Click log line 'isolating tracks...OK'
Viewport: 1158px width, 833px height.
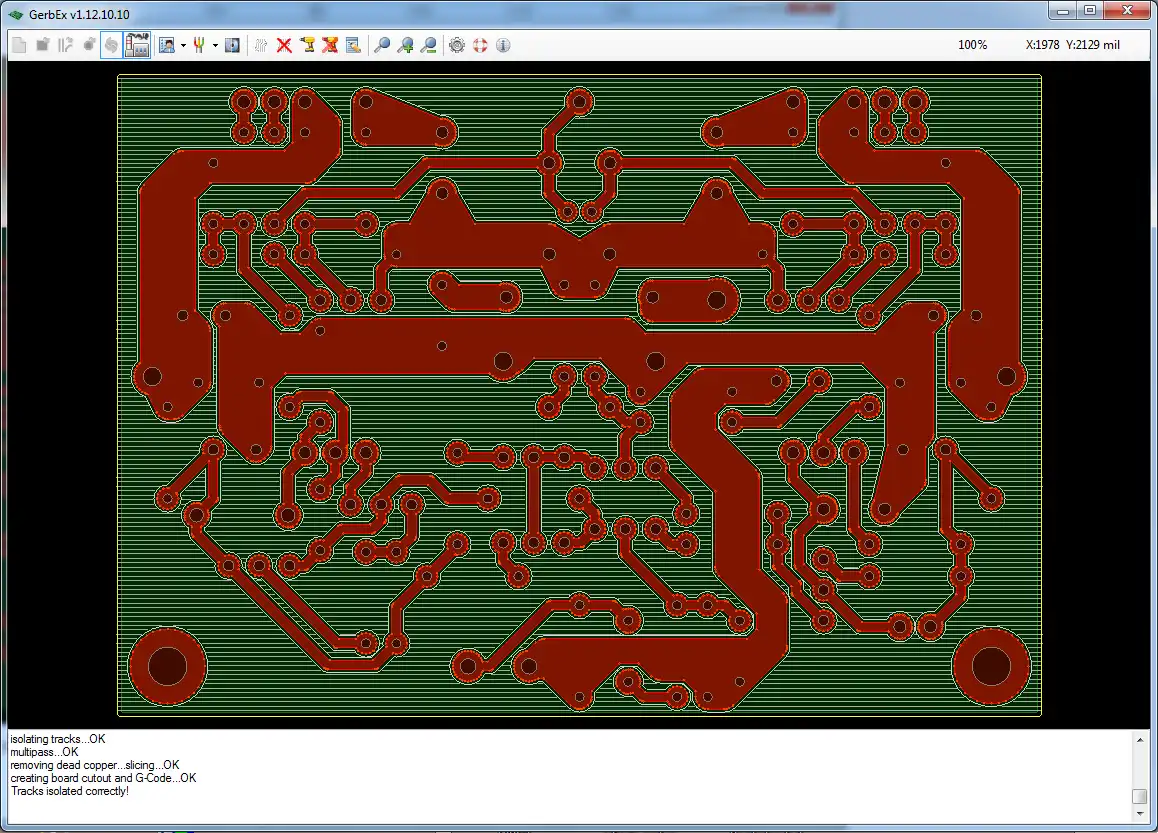58,738
